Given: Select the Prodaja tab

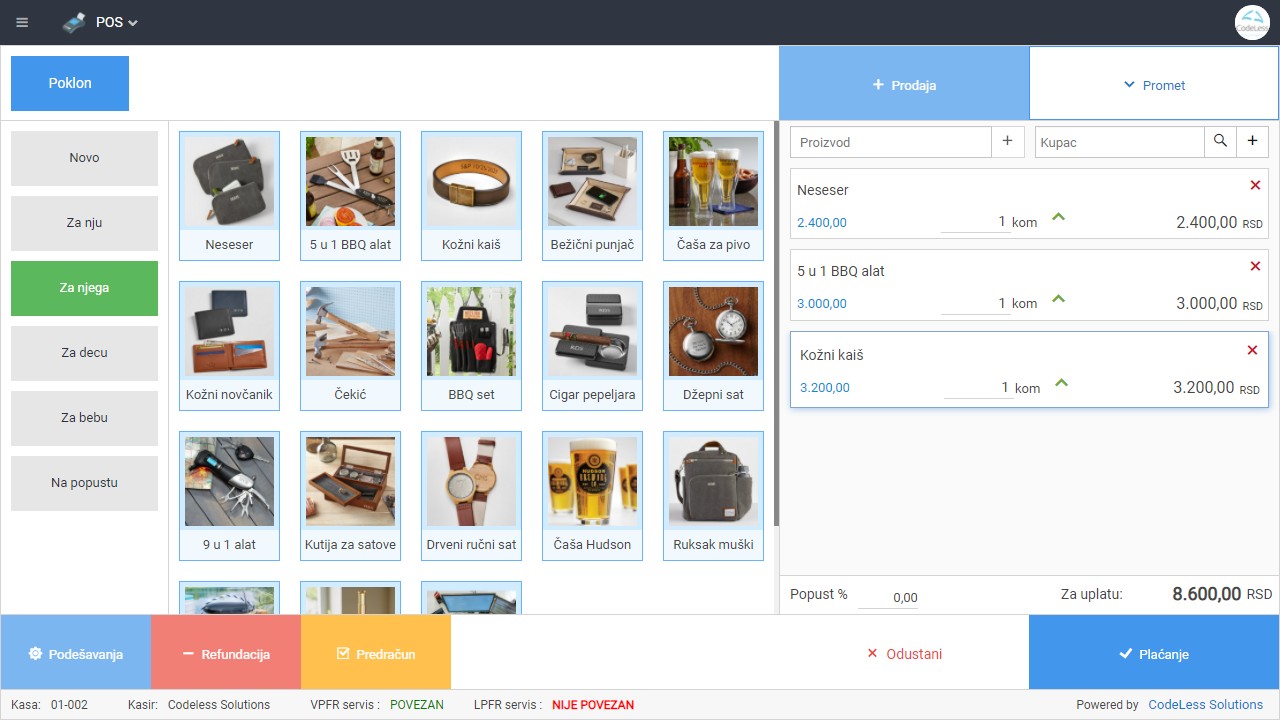Looking at the screenshot, I should coord(904,83).
